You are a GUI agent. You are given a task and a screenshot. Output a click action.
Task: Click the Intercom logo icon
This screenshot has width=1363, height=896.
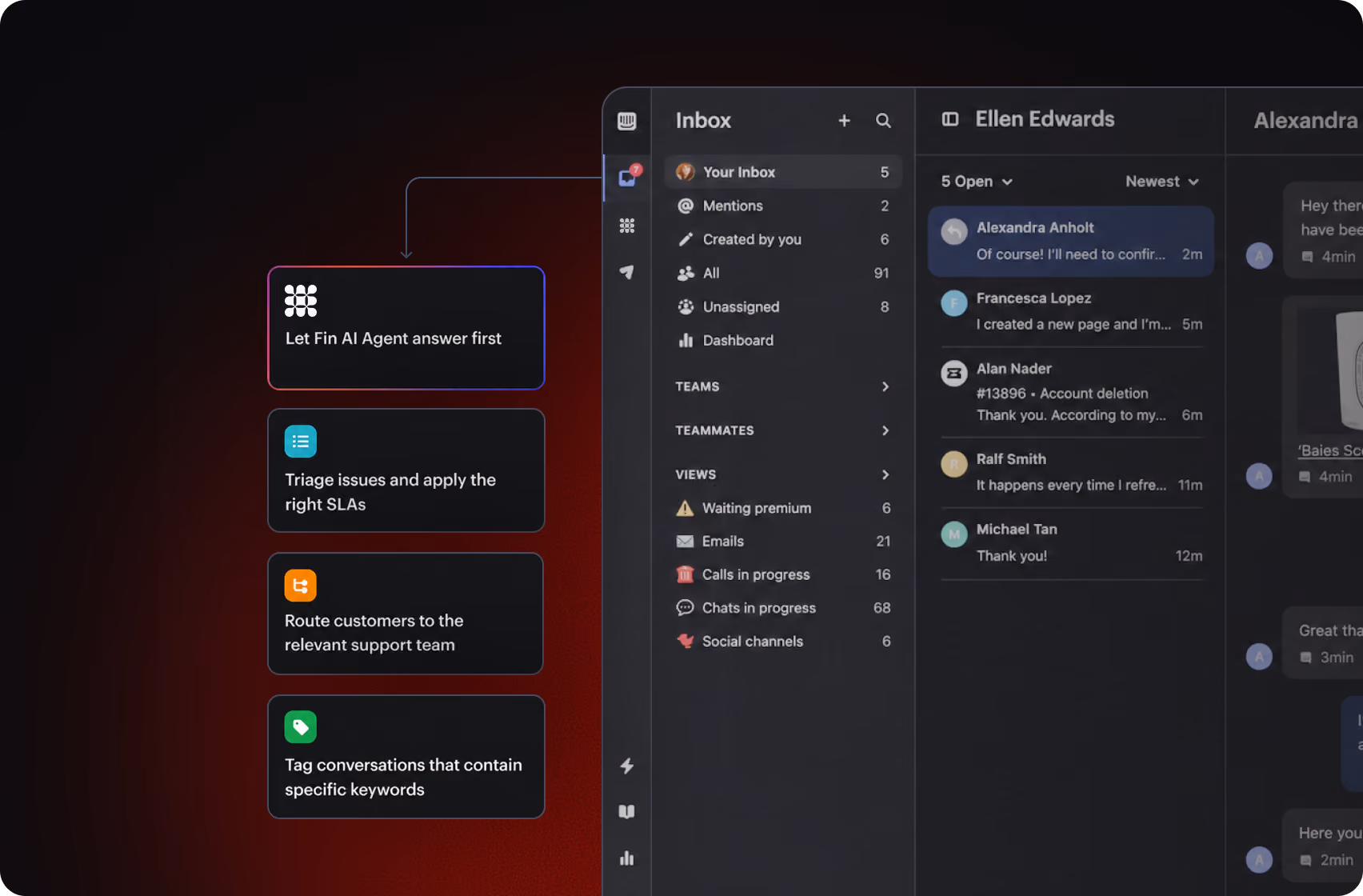627,121
